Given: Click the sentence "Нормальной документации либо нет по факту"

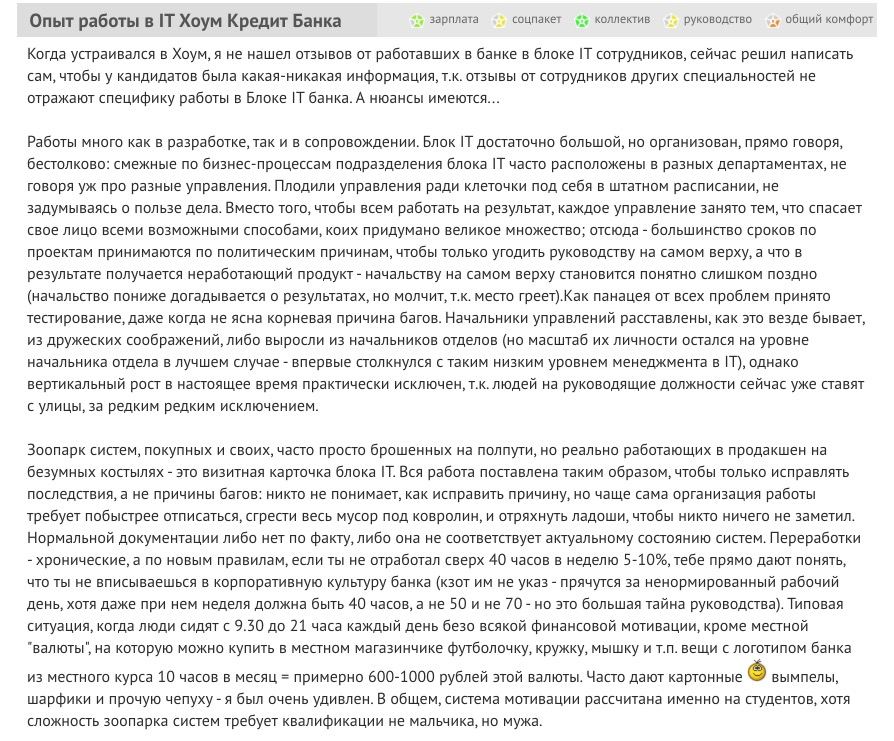Looking at the screenshot, I should (188, 538).
